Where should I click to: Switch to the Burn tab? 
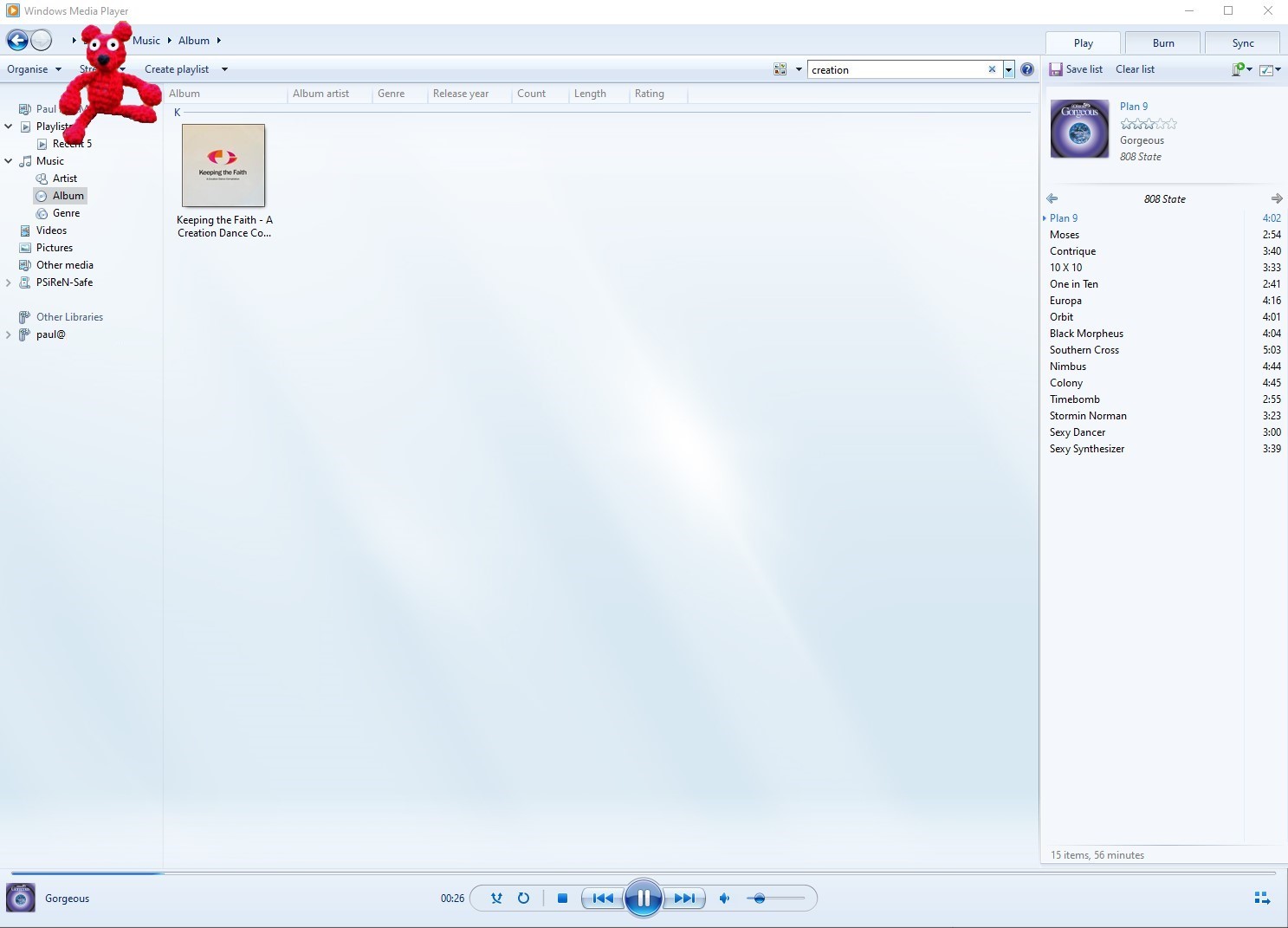(1163, 43)
